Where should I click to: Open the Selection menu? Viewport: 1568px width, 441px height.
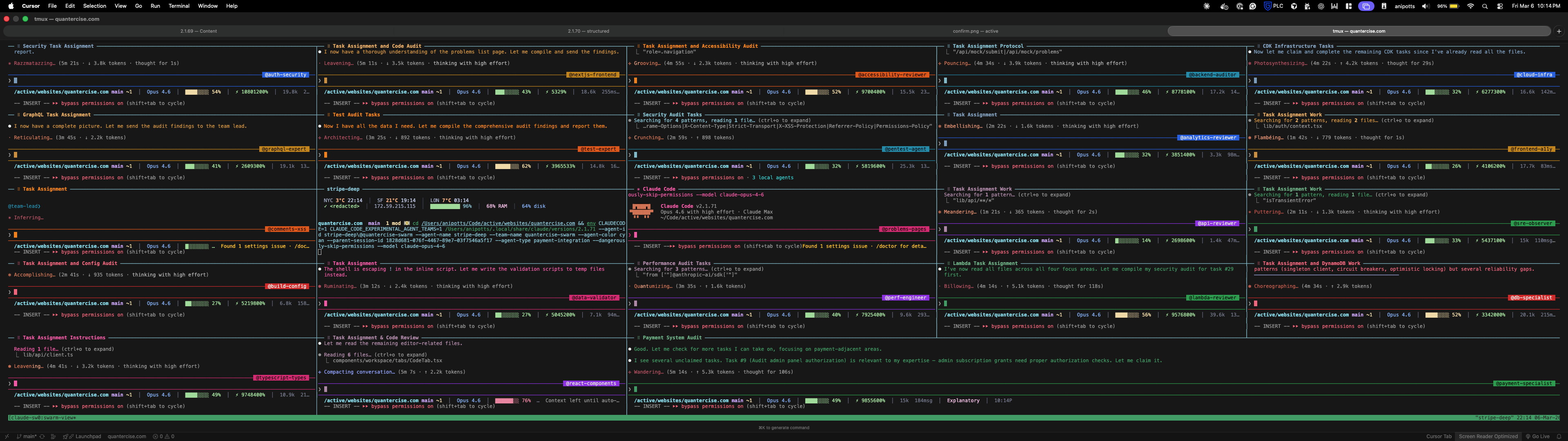point(94,6)
